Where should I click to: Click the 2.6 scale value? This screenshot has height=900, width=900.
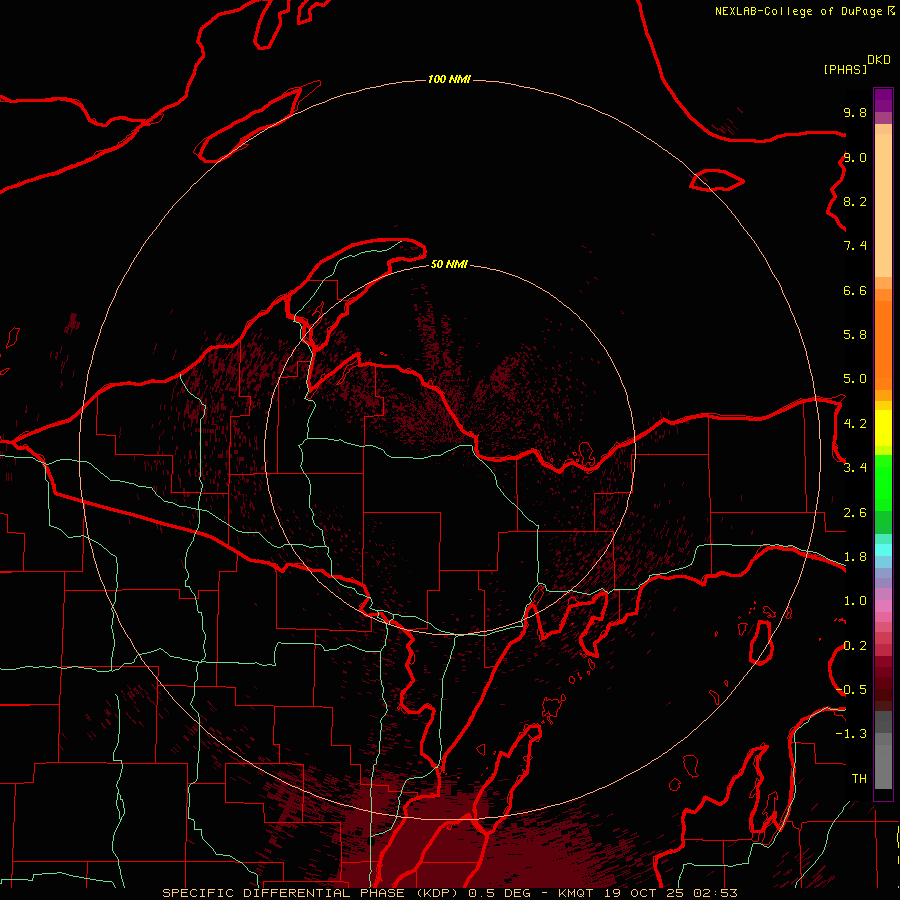click(855, 513)
